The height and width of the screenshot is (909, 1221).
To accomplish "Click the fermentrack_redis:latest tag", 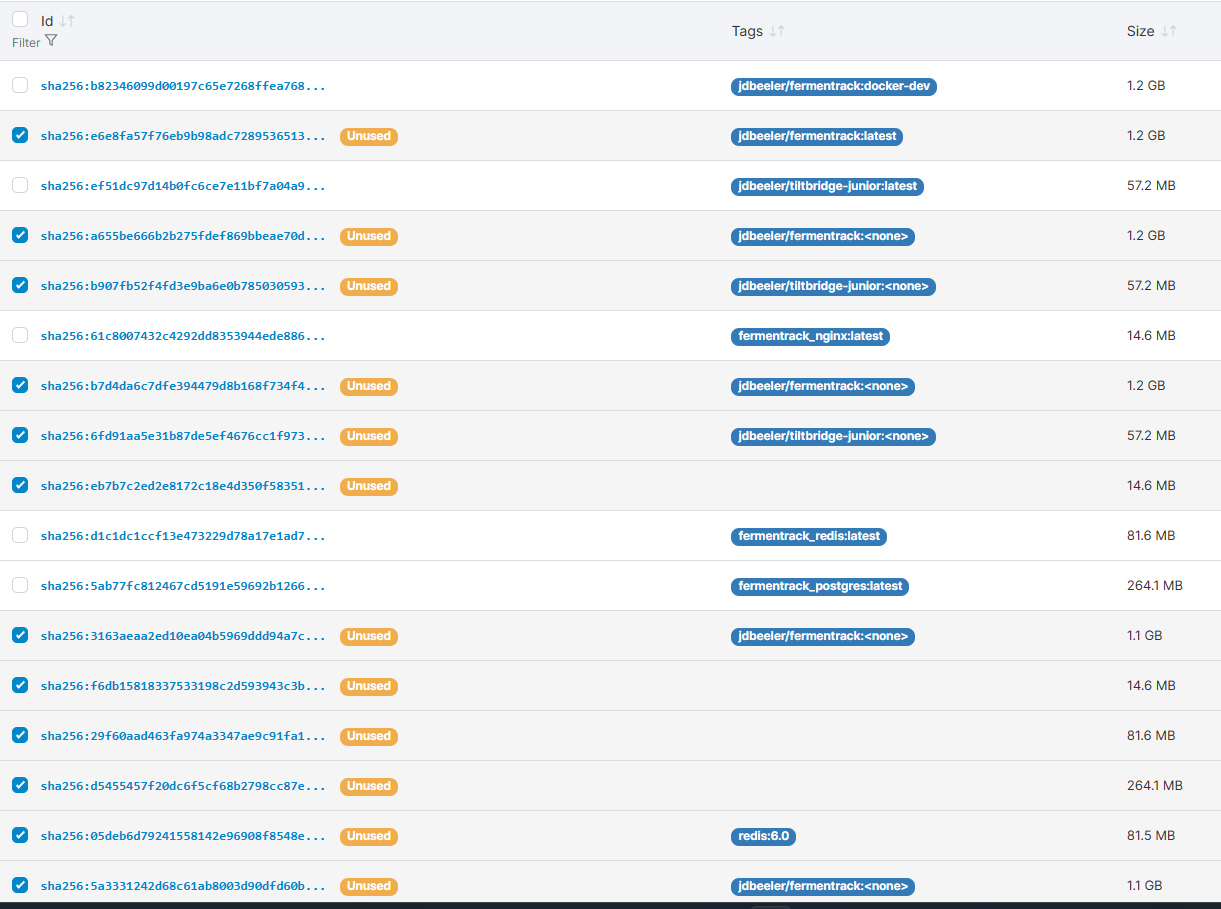I will click(809, 536).
